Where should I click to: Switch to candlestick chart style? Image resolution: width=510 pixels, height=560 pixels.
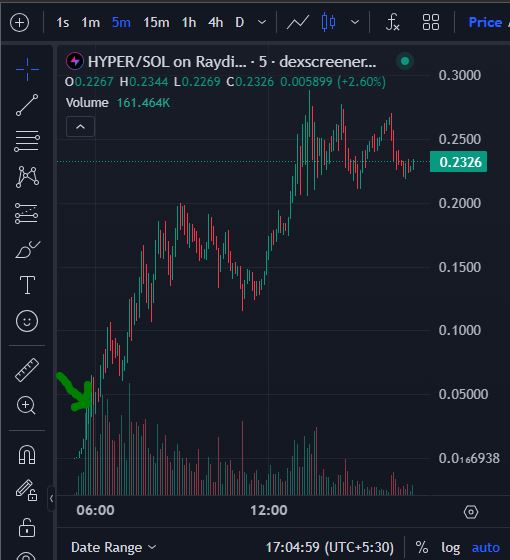(x=328, y=22)
